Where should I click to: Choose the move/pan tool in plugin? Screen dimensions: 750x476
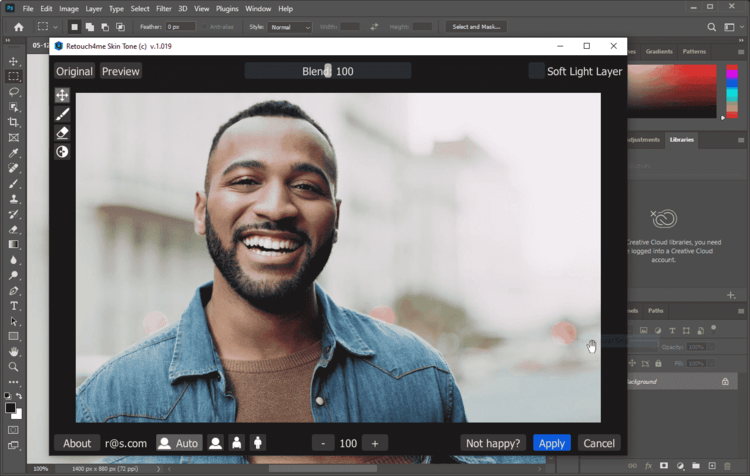62,95
